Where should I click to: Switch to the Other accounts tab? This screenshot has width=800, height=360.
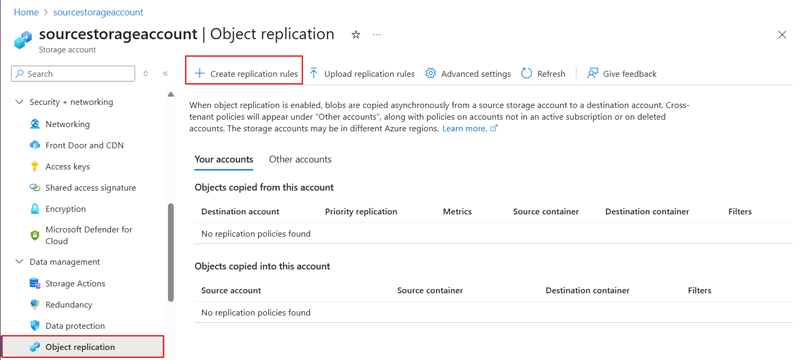(300, 159)
